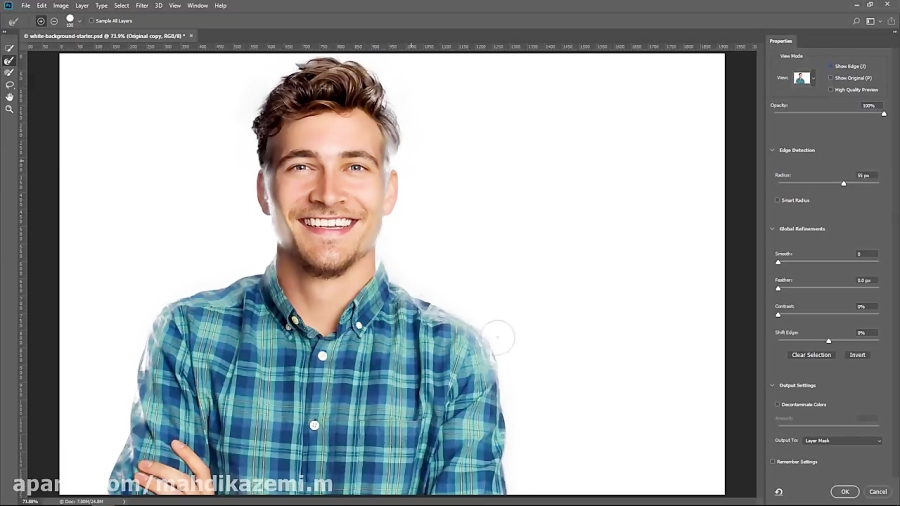The image size is (900, 506).
Task: Open the Select menu
Action: point(122,6)
